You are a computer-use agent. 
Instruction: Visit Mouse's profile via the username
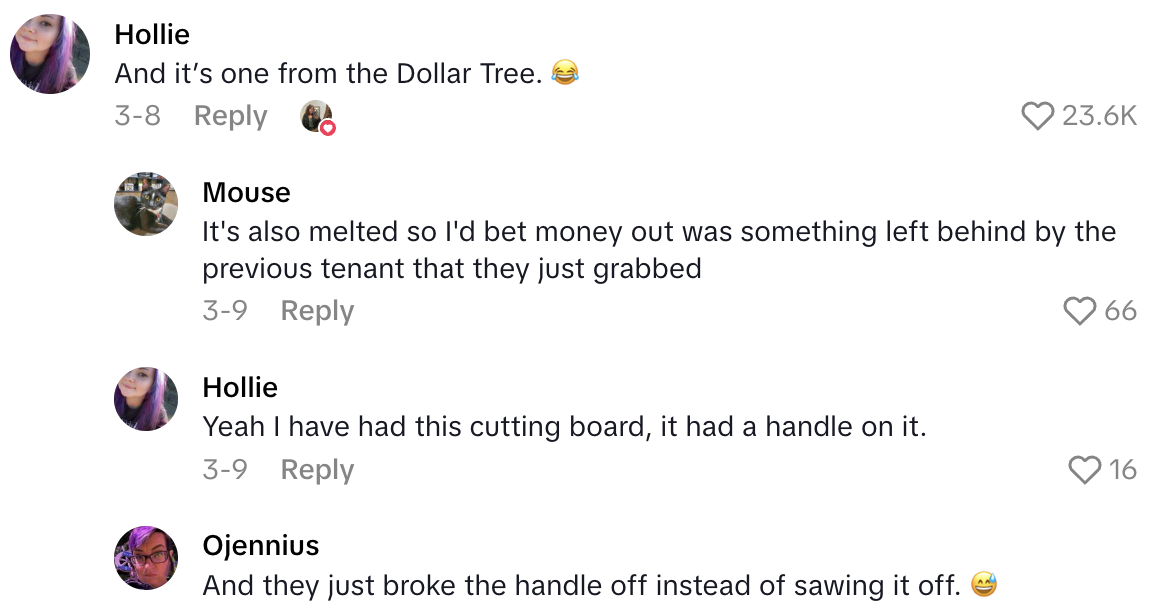pos(246,192)
